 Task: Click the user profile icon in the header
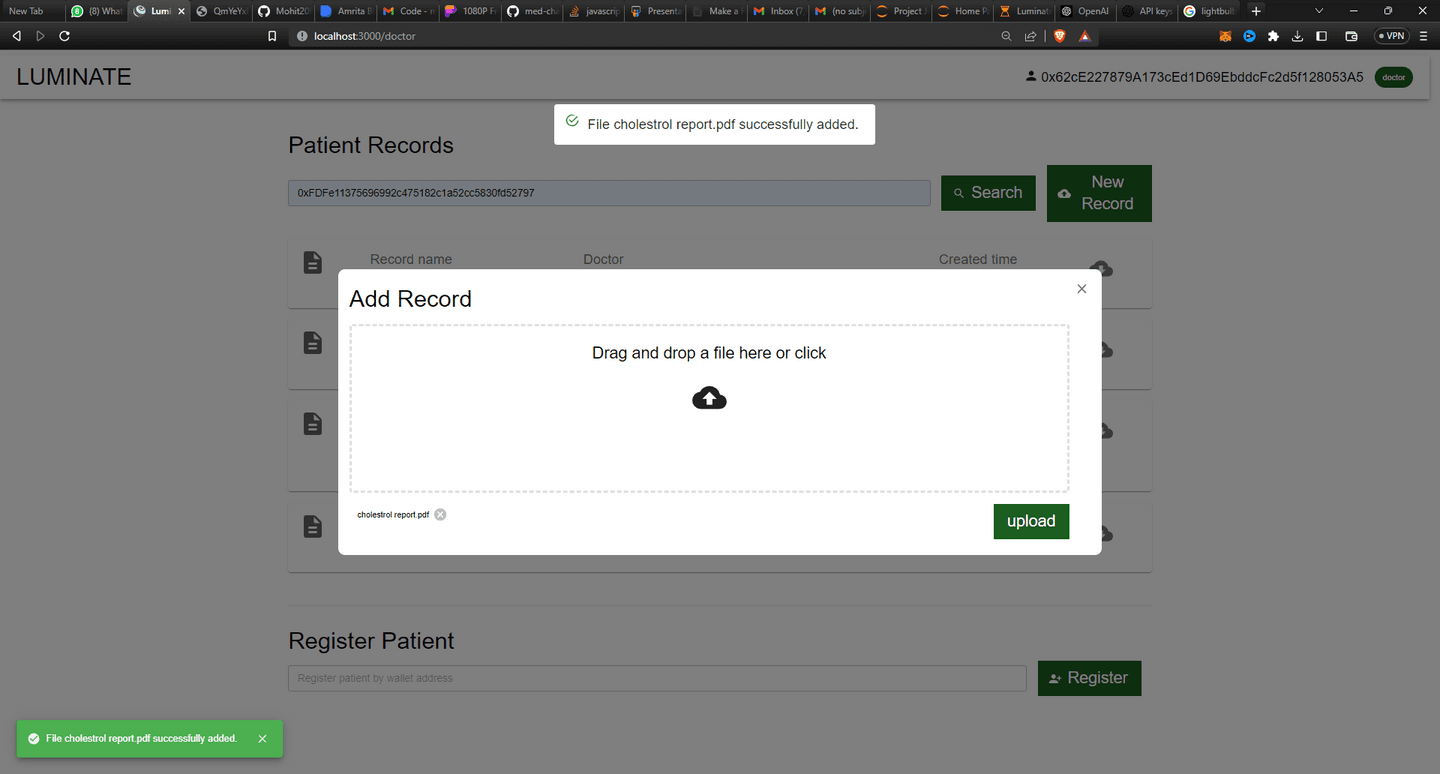point(1030,76)
